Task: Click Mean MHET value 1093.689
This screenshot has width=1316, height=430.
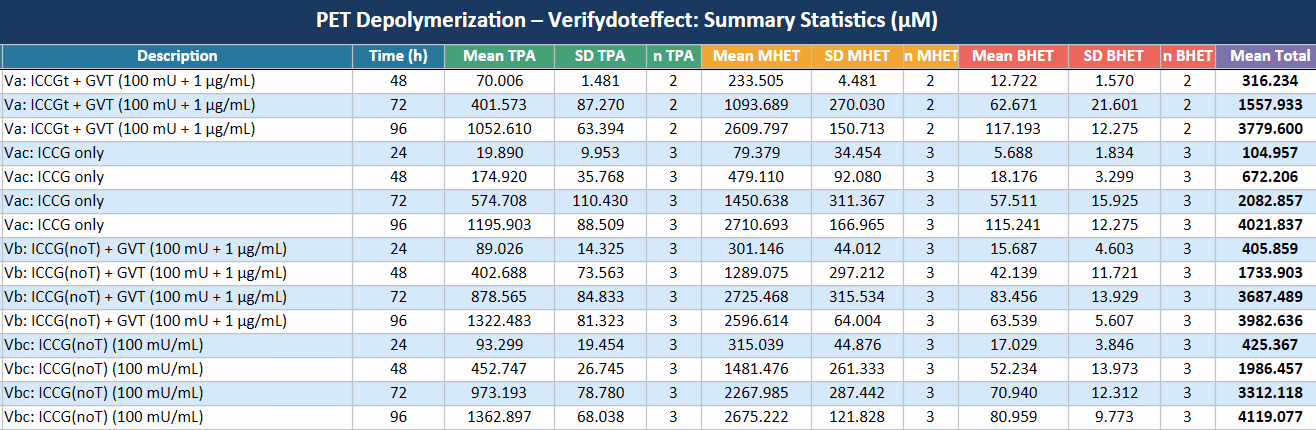Action: [757, 105]
